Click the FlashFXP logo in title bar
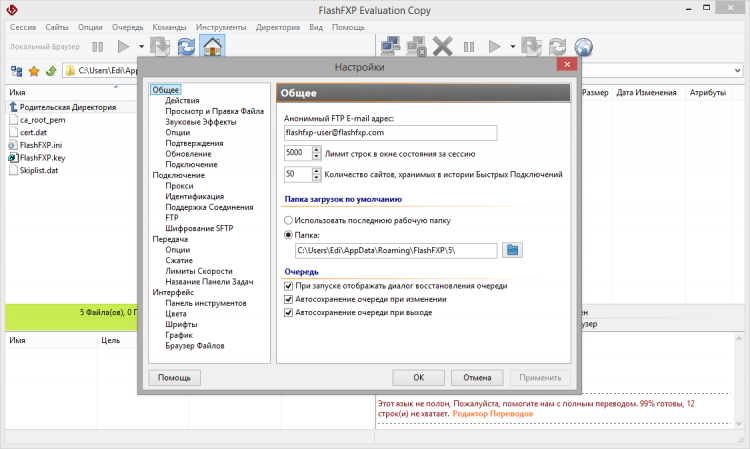Screen dimensions: 750x449 point(12,10)
